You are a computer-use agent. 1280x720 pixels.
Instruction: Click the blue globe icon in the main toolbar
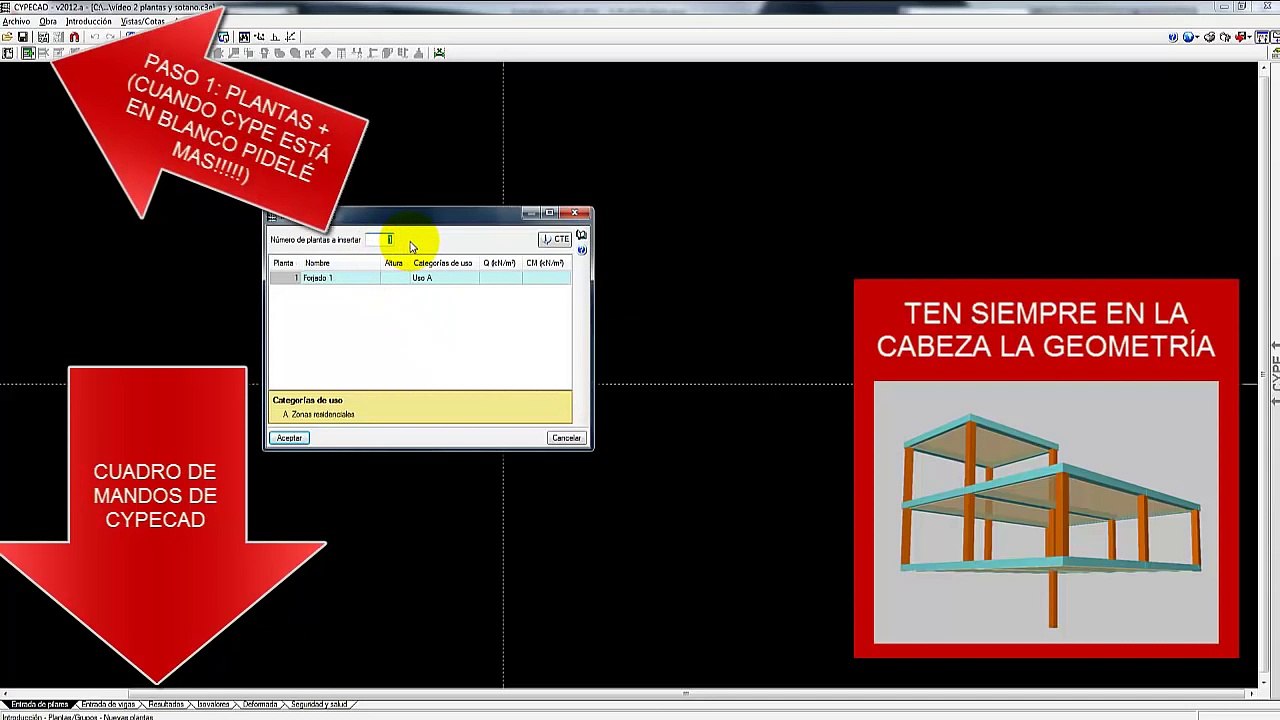point(1188,37)
